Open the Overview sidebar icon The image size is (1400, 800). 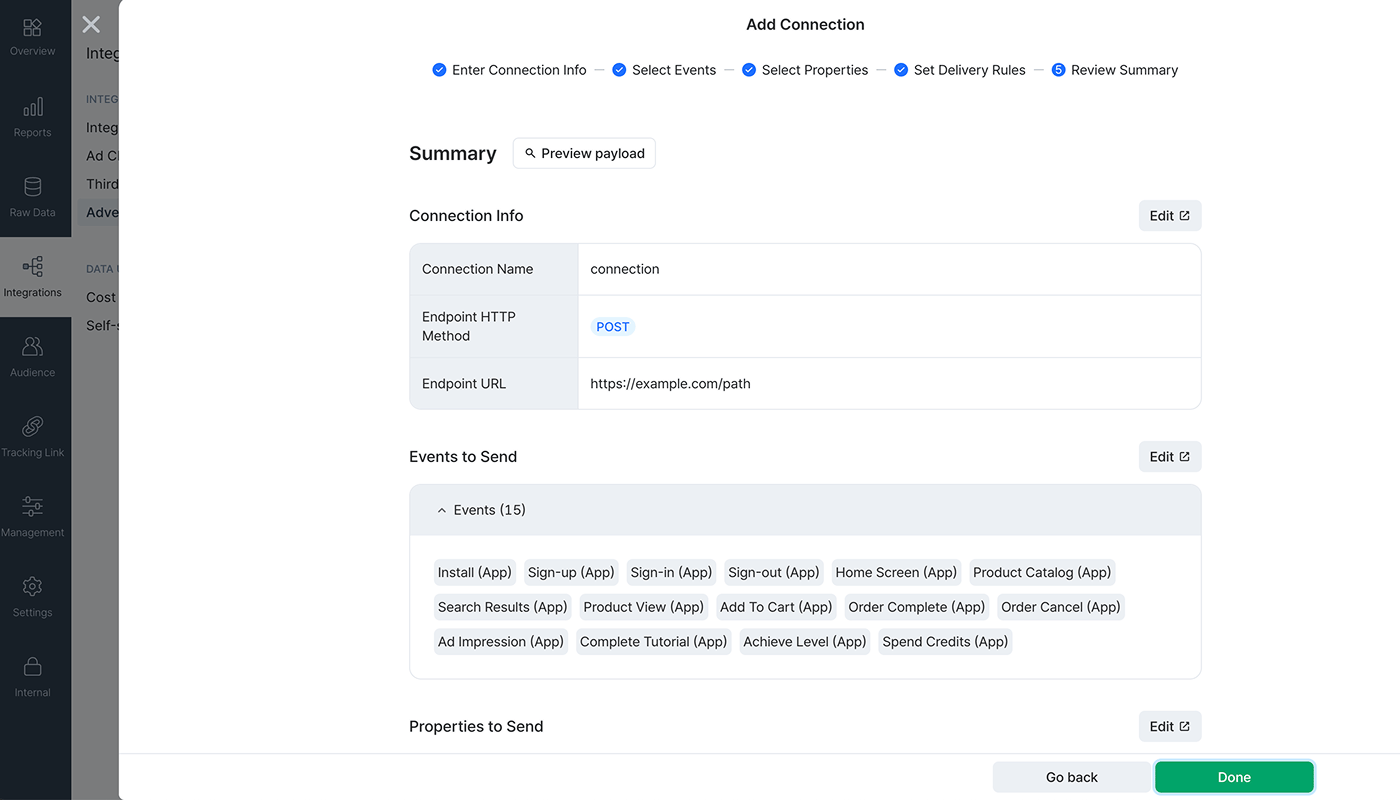point(32,27)
